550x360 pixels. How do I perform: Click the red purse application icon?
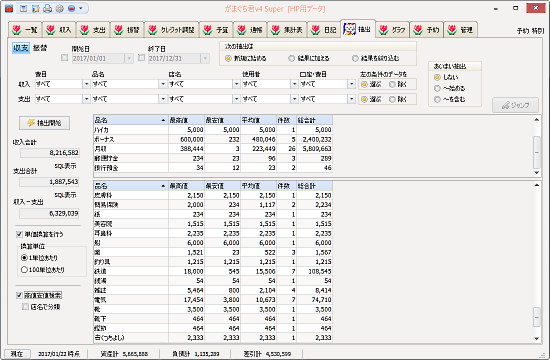9,8
